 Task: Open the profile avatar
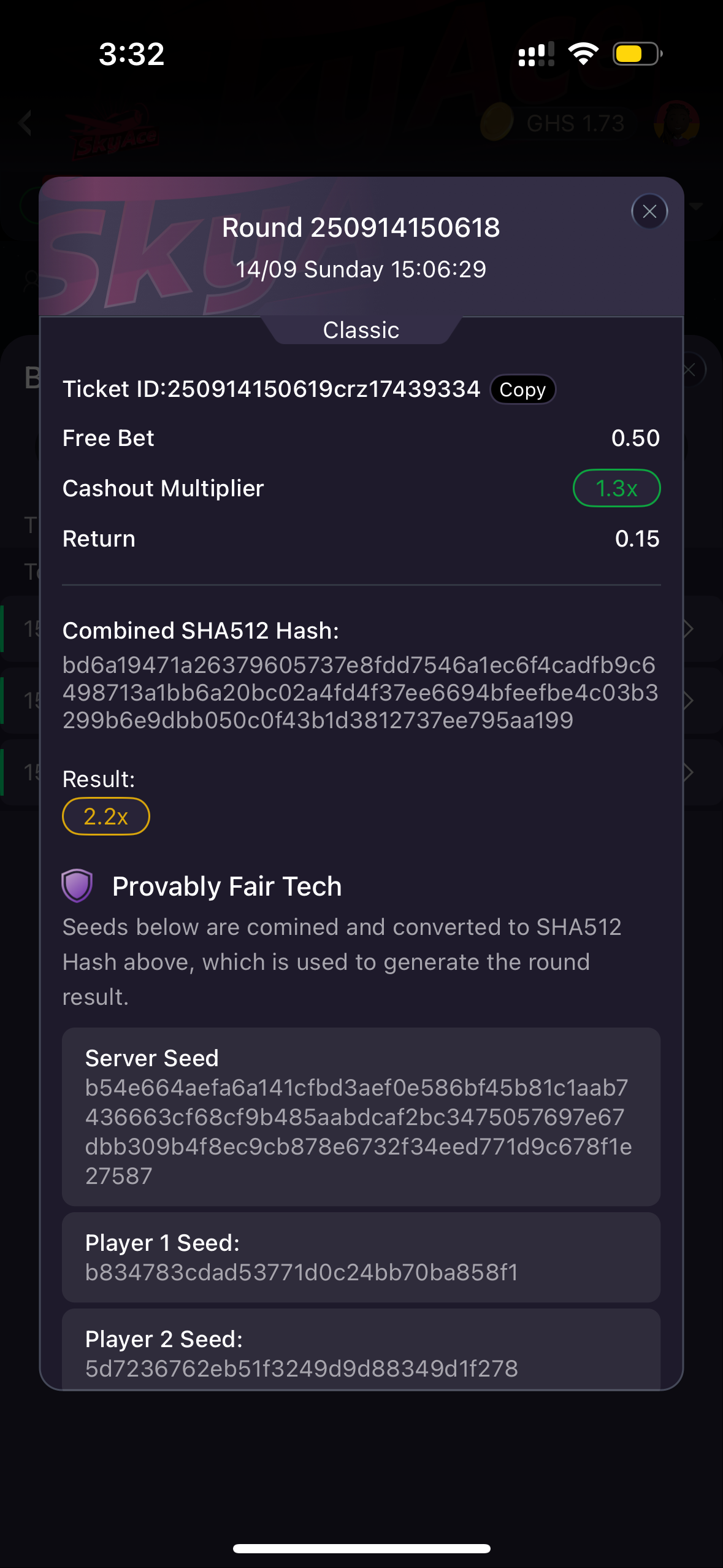coord(677,123)
